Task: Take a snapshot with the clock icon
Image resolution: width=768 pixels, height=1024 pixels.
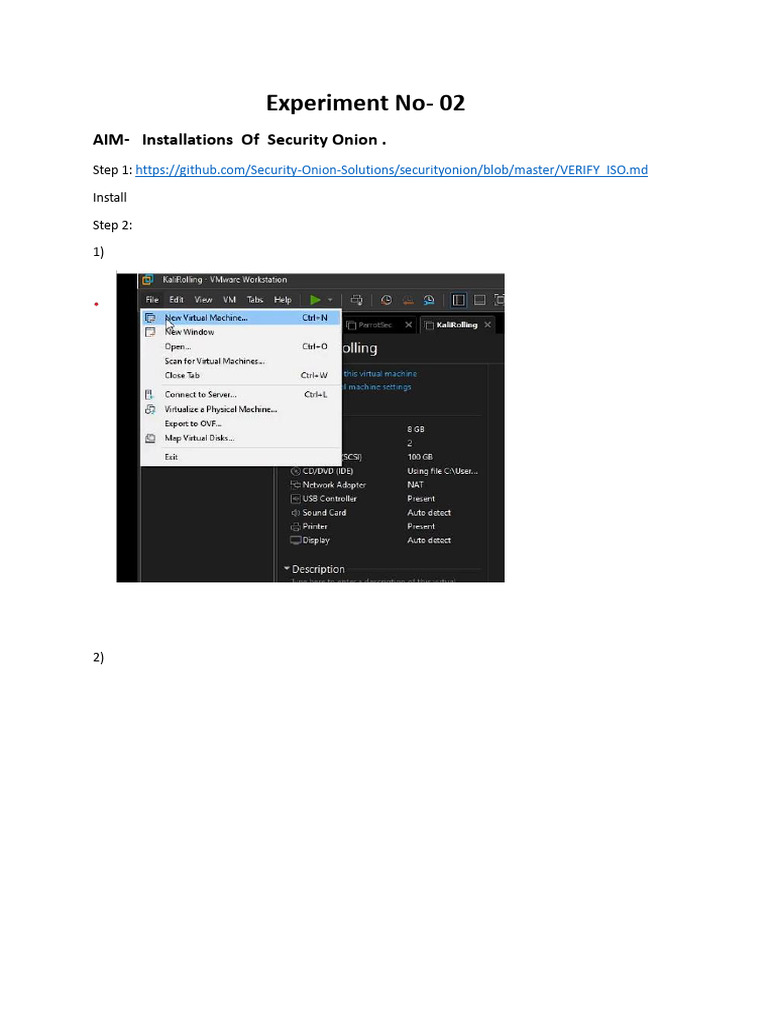Action: [x=386, y=300]
